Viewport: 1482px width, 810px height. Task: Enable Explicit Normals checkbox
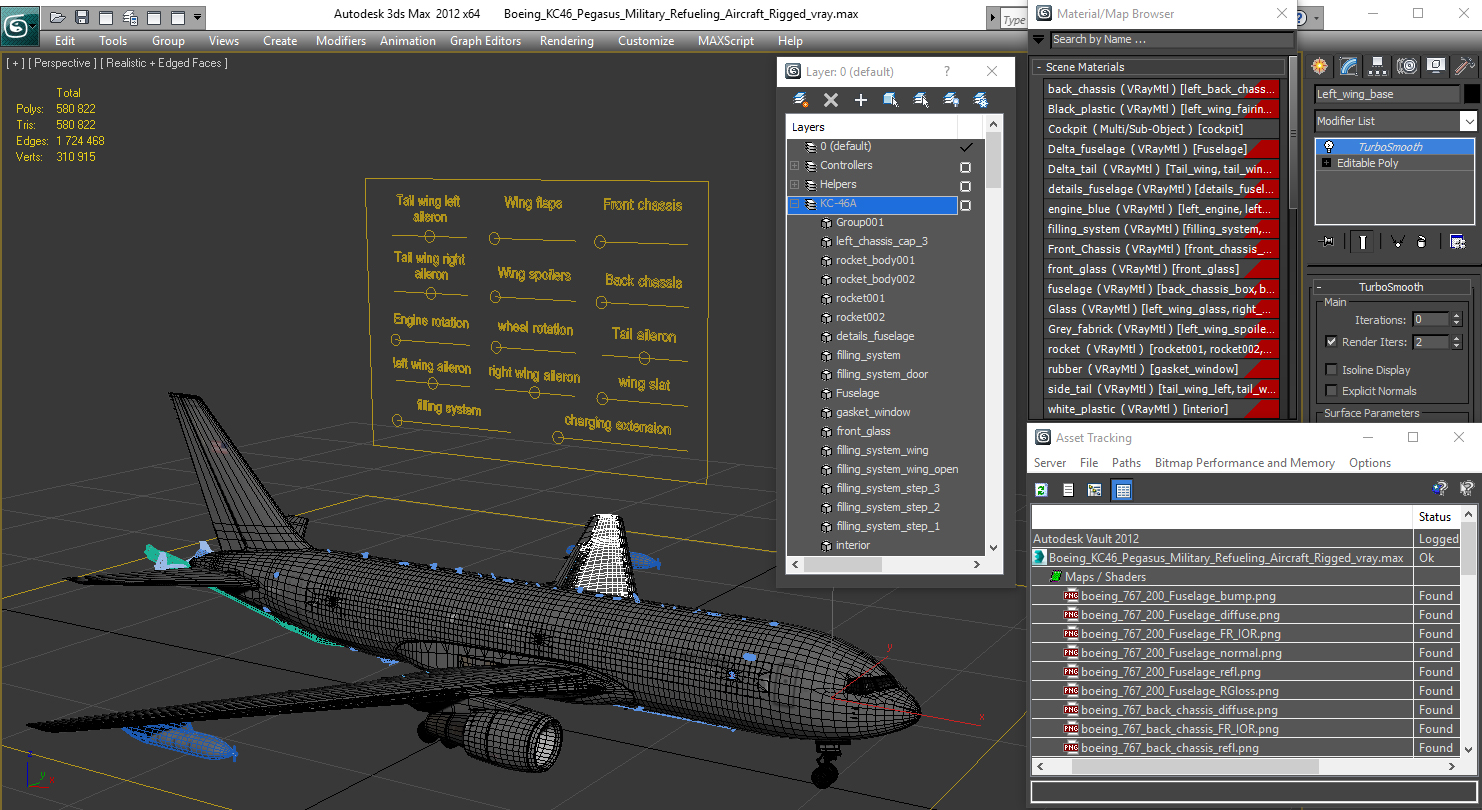1331,391
